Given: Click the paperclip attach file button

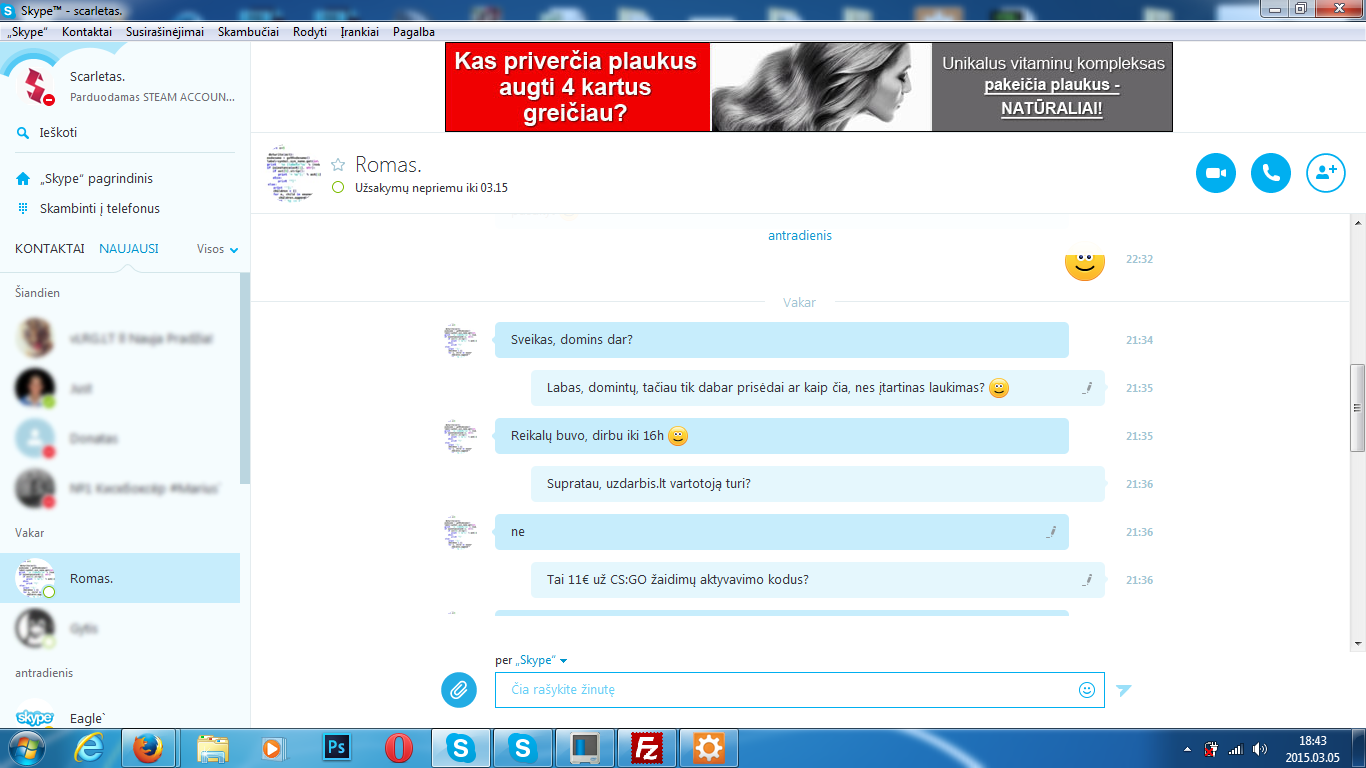Looking at the screenshot, I should 459,689.
